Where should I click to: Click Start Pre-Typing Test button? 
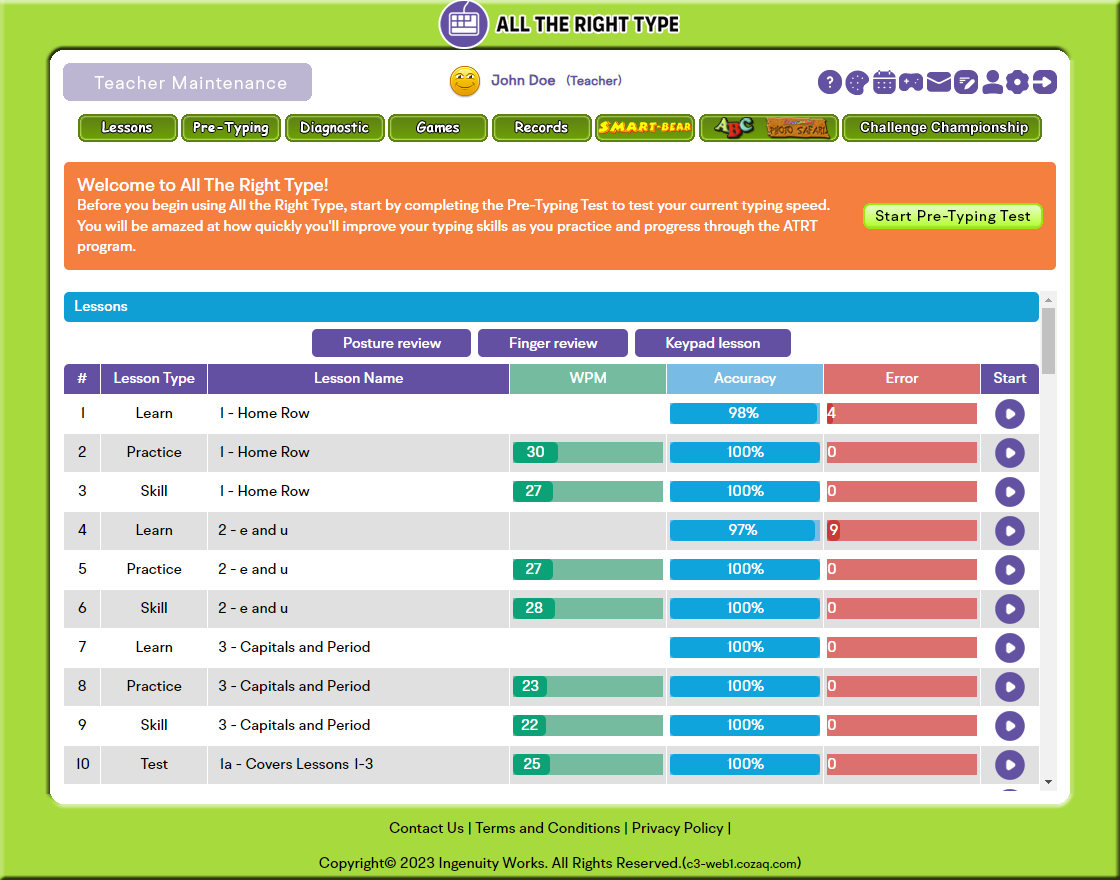click(953, 216)
